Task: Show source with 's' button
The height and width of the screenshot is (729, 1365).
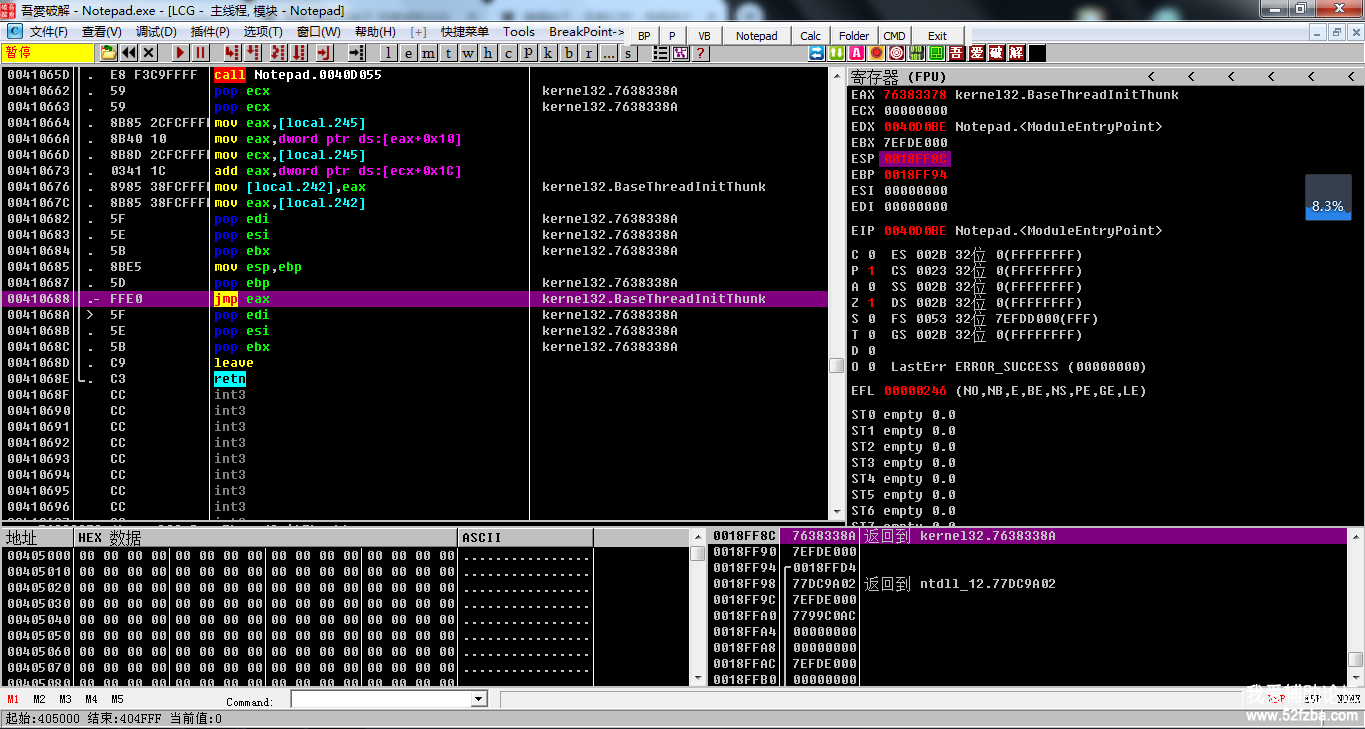Action: [x=628, y=53]
